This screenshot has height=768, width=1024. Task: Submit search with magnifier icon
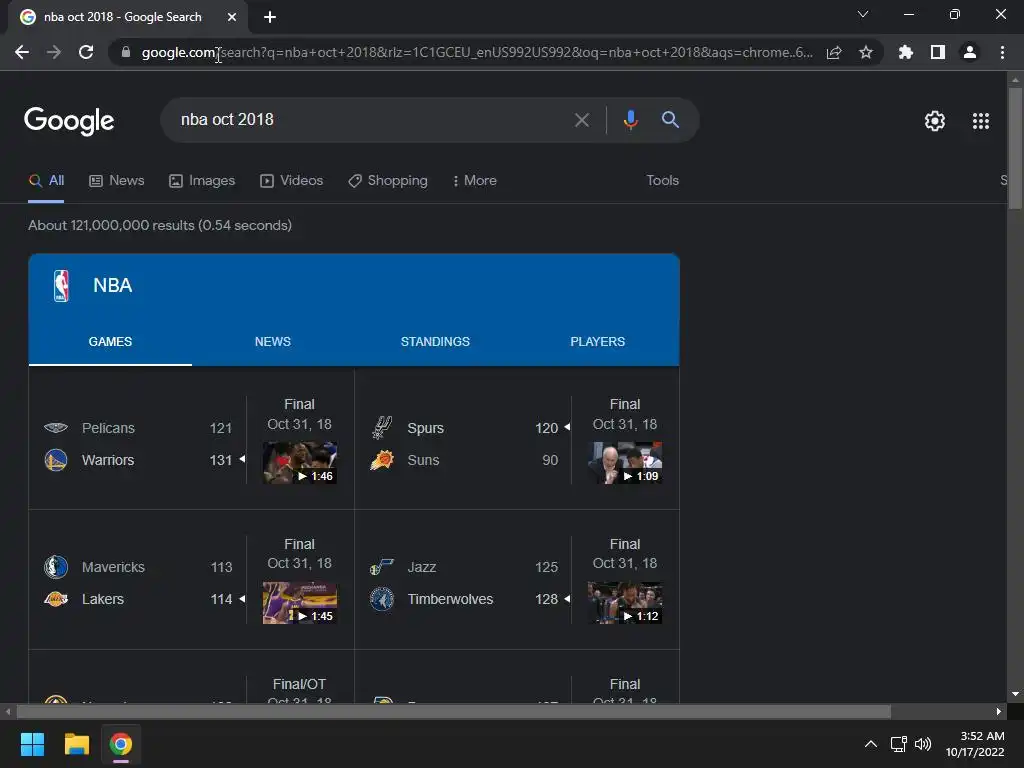670,120
